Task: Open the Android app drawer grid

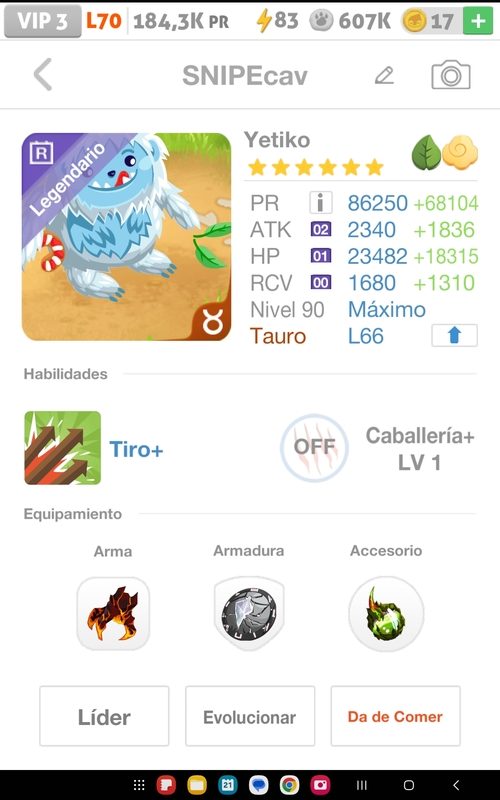Action: pyautogui.click(x=139, y=785)
